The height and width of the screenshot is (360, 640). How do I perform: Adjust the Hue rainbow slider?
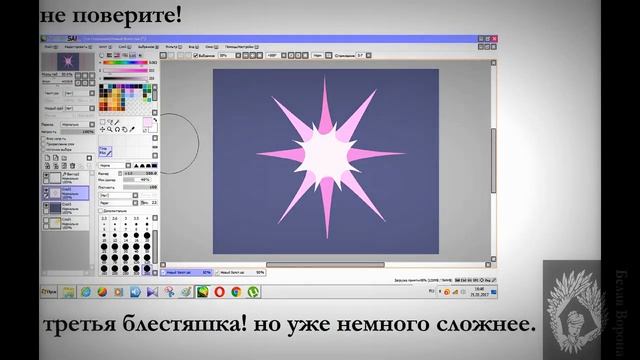[125, 62]
